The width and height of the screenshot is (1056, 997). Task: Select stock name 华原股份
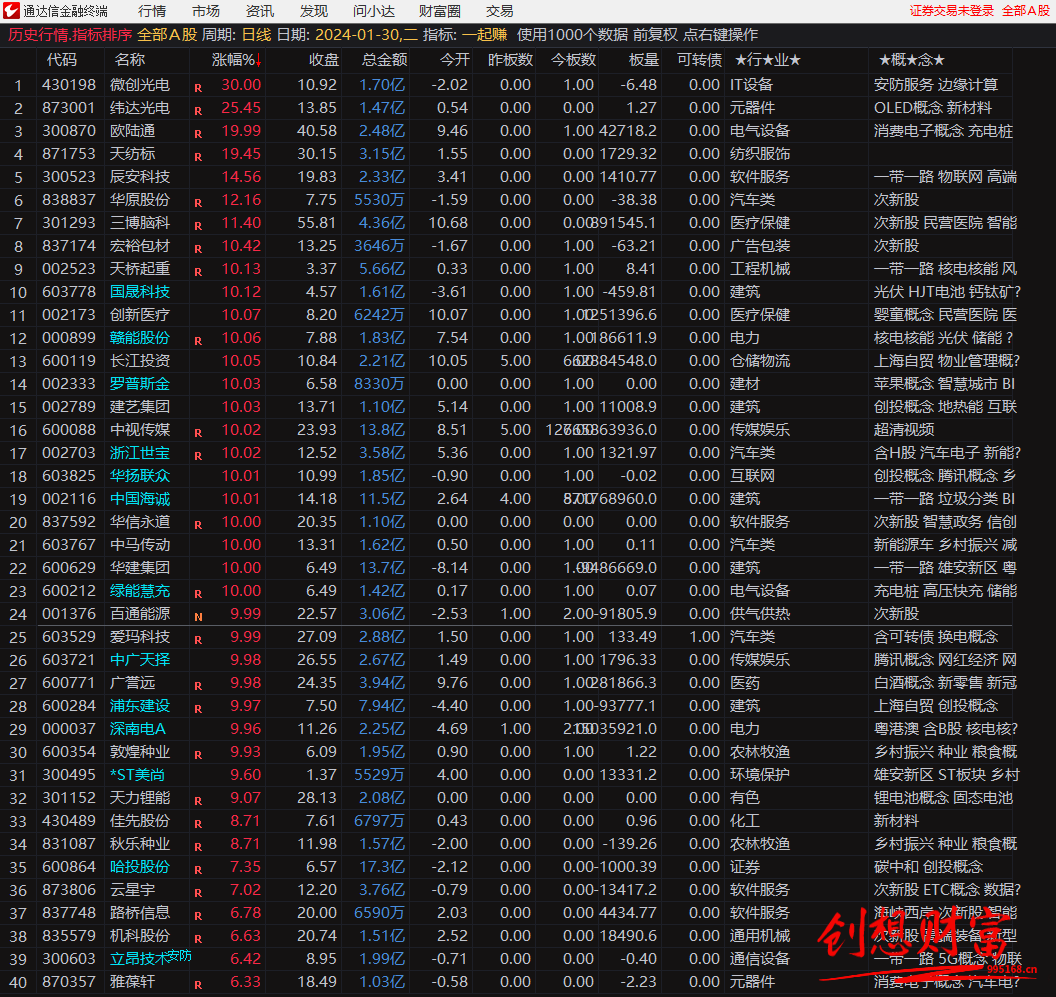coord(140,199)
